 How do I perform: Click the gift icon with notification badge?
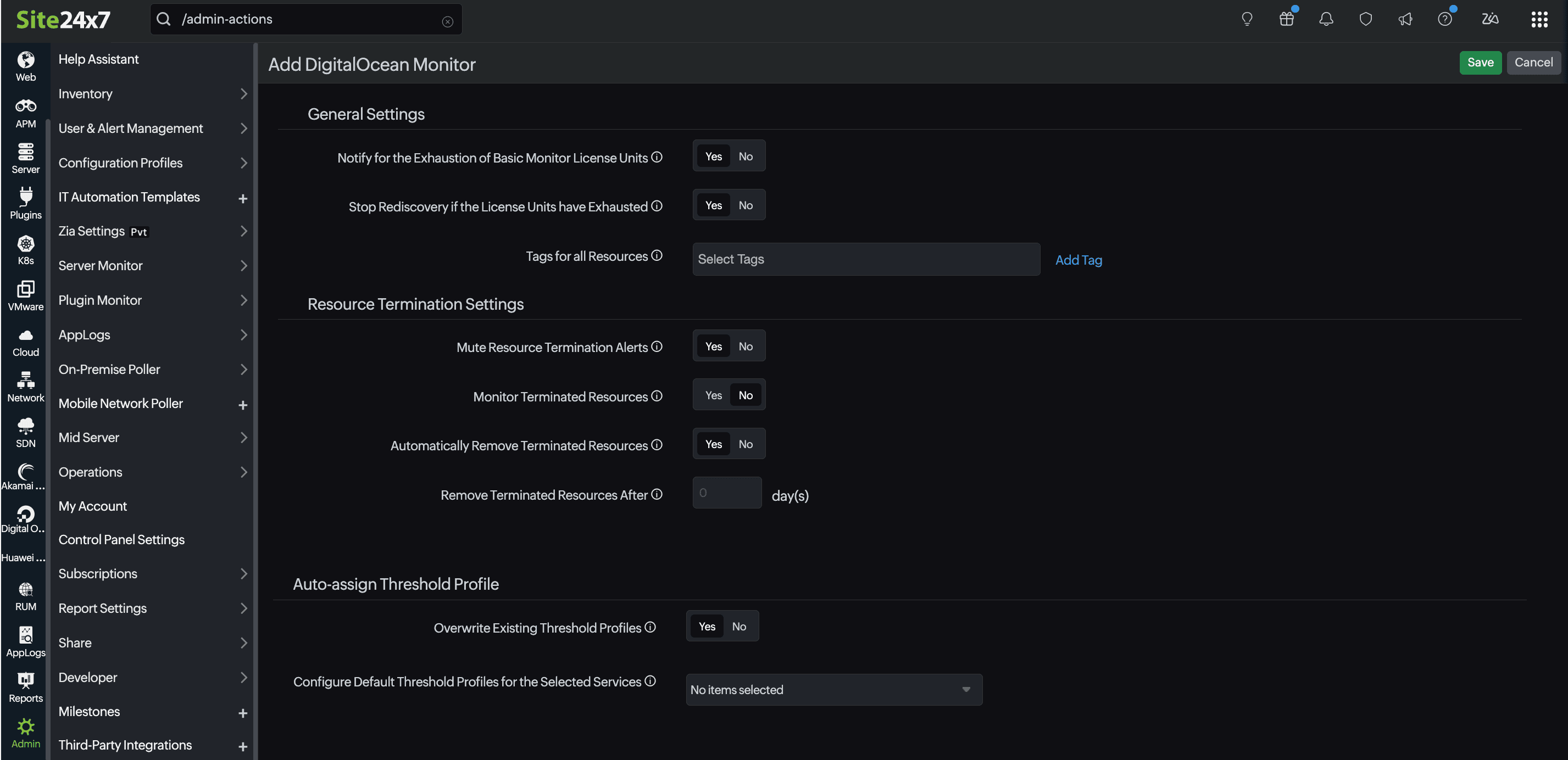pyautogui.click(x=1286, y=19)
